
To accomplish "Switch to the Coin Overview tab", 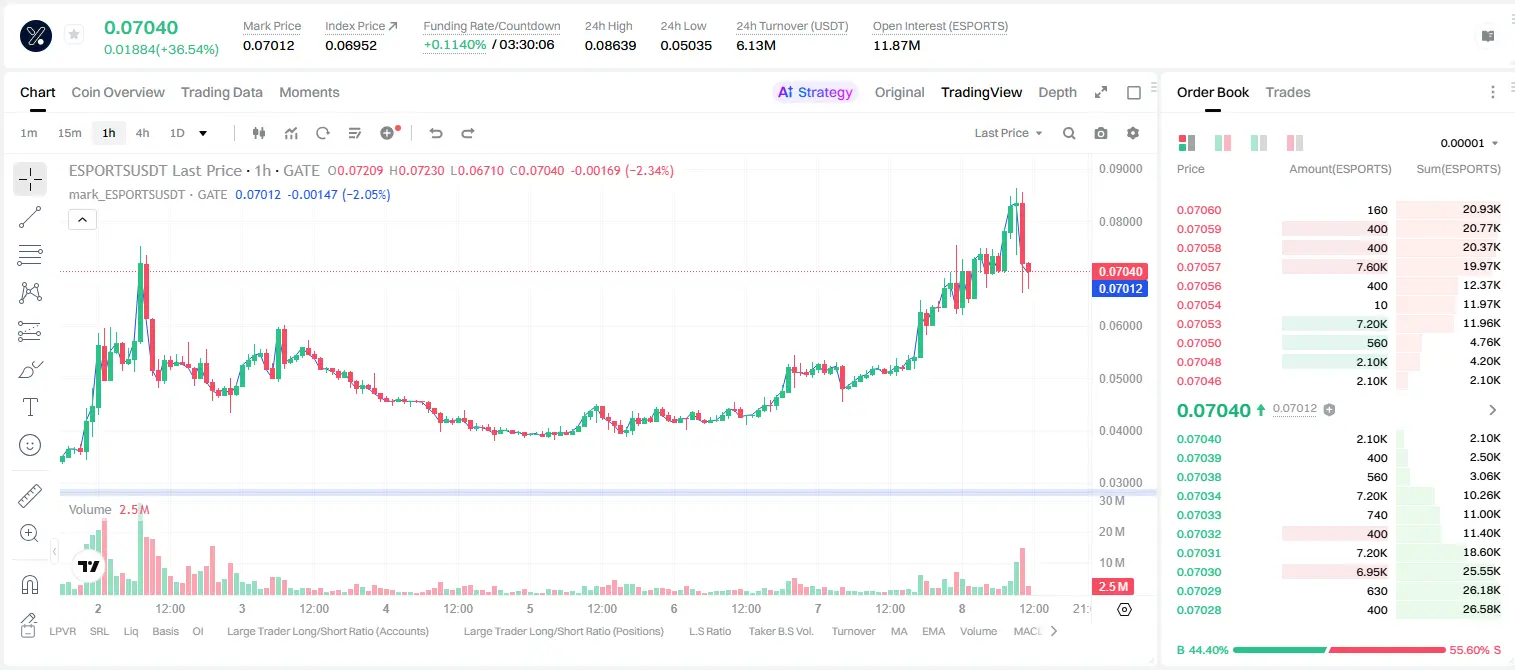I will [x=118, y=92].
